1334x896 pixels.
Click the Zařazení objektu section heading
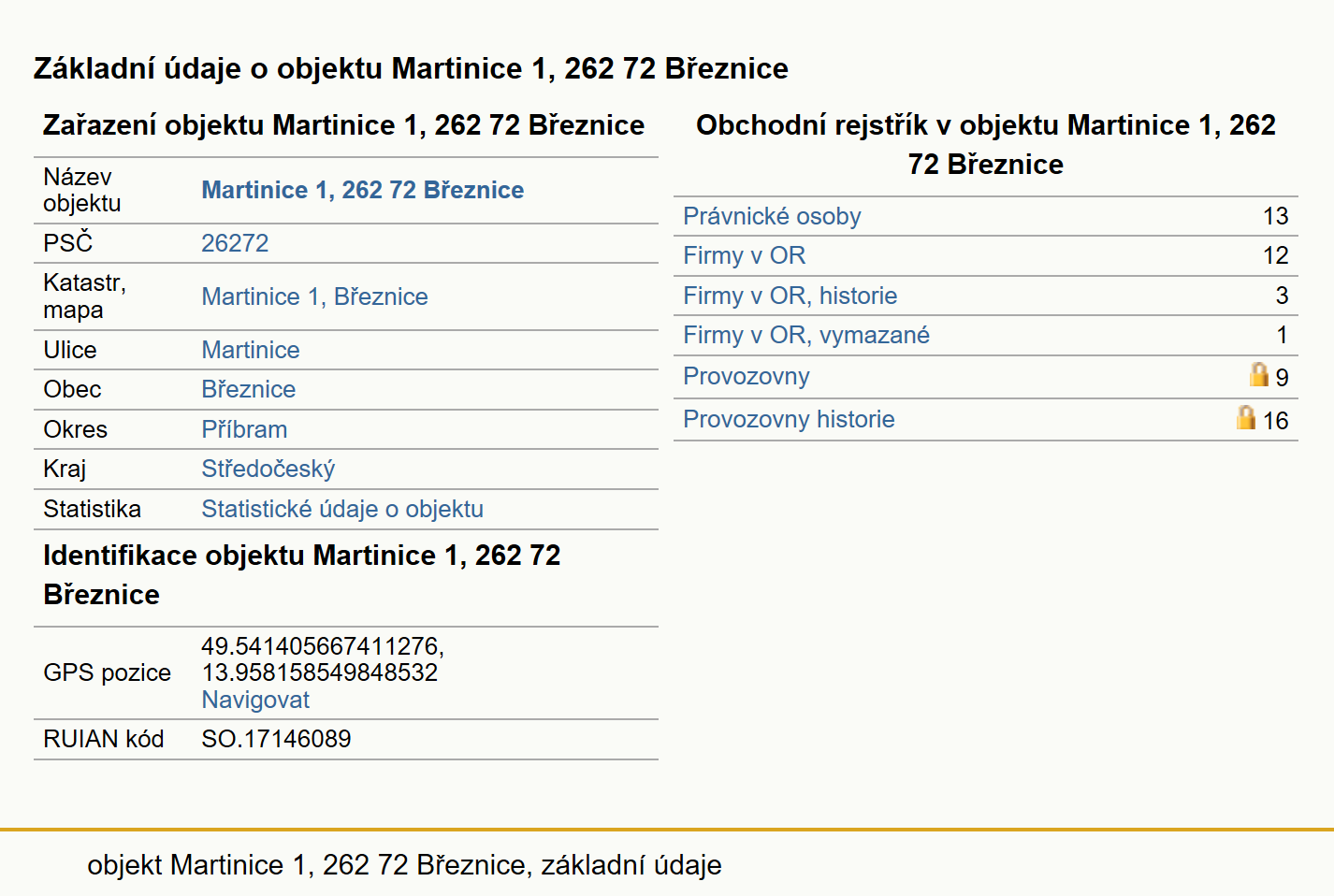[x=343, y=125]
